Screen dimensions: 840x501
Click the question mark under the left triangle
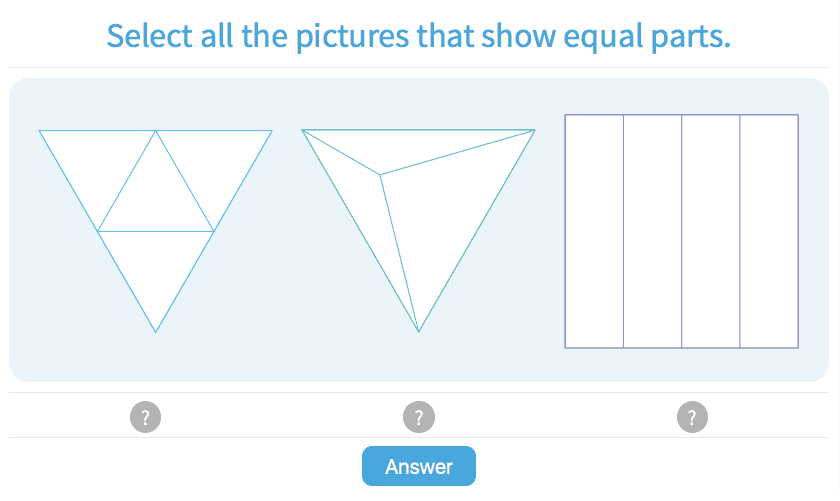[146, 417]
